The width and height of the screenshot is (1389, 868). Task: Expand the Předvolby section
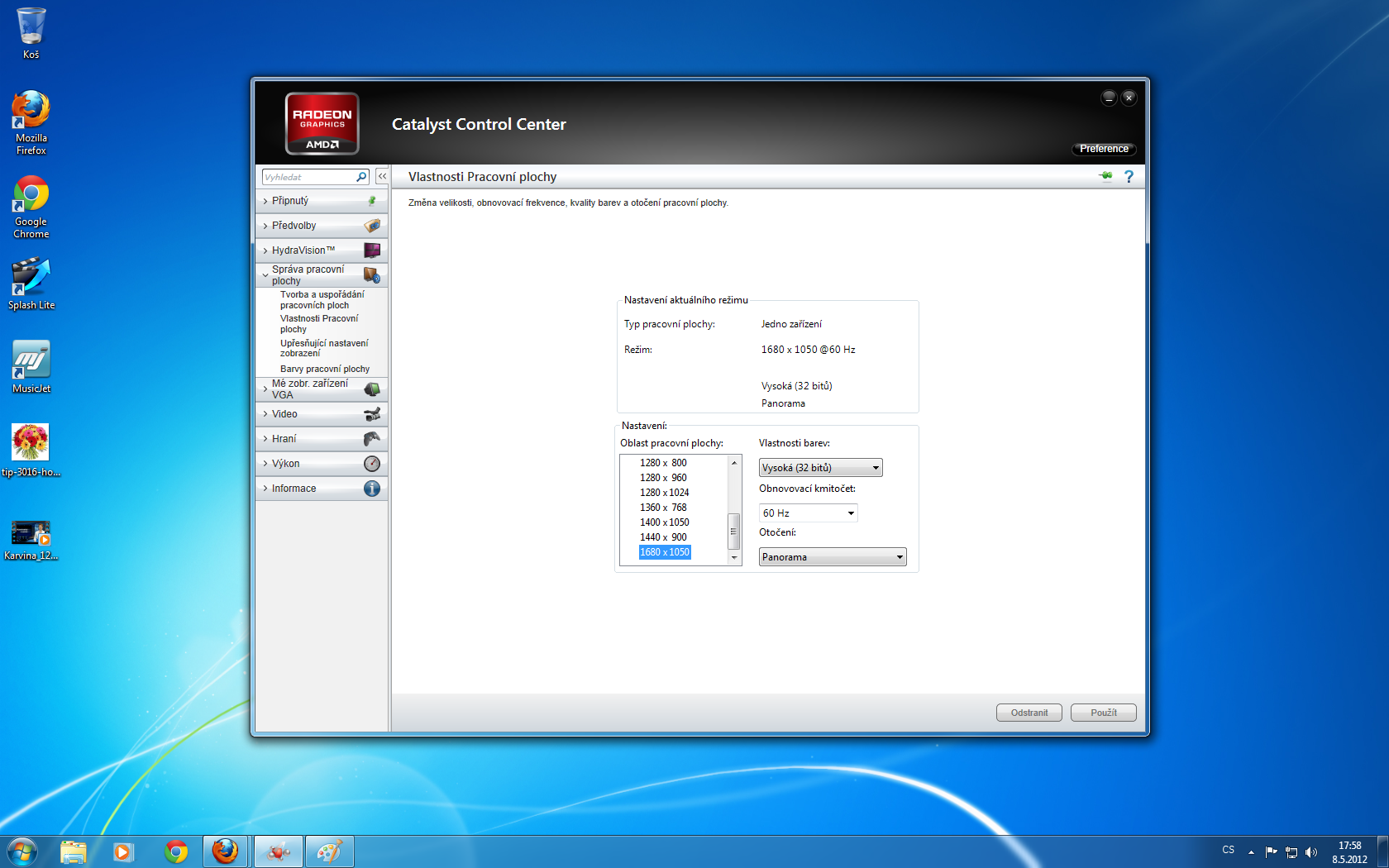pyautogui.click(x=322, y=226)
